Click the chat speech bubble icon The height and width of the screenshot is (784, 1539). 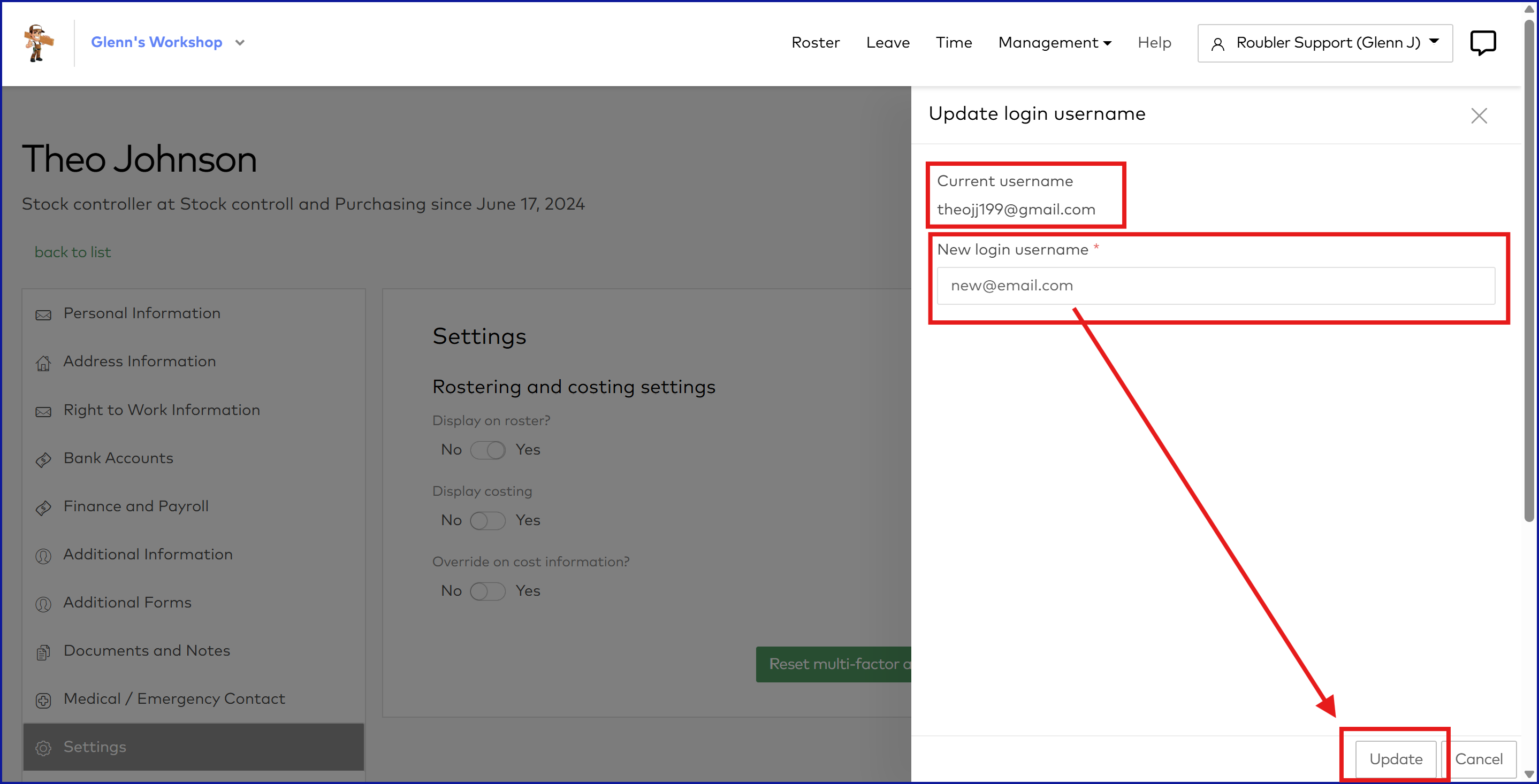1482,43
